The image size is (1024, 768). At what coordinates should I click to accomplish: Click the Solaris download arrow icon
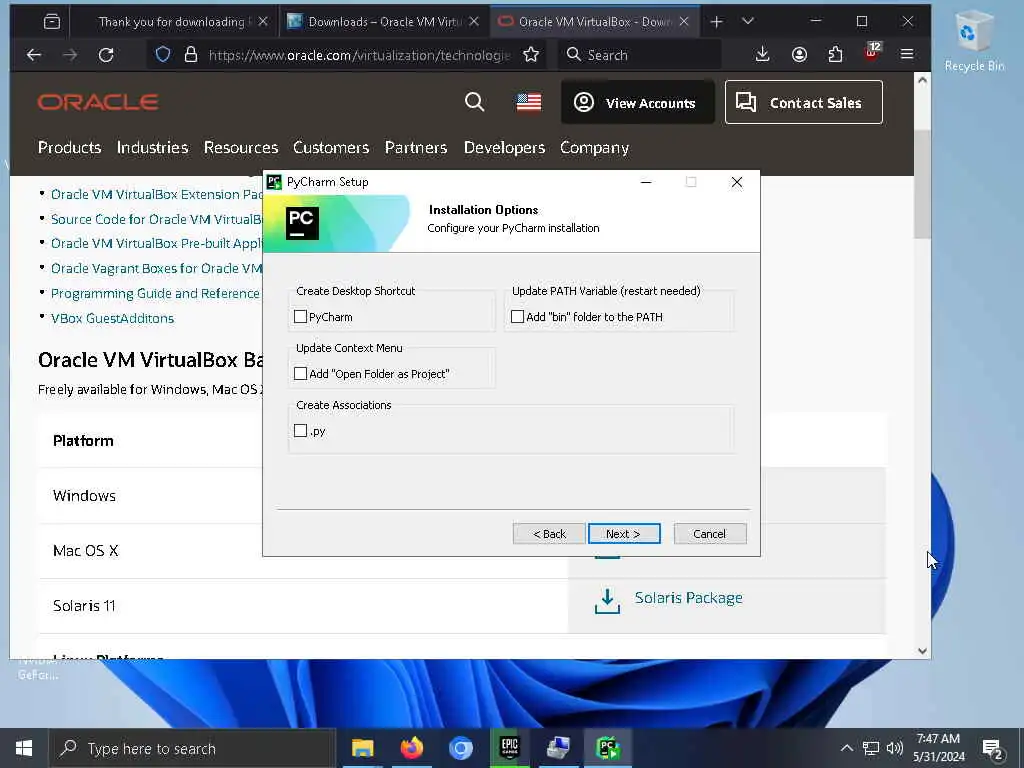pos(607,601)
